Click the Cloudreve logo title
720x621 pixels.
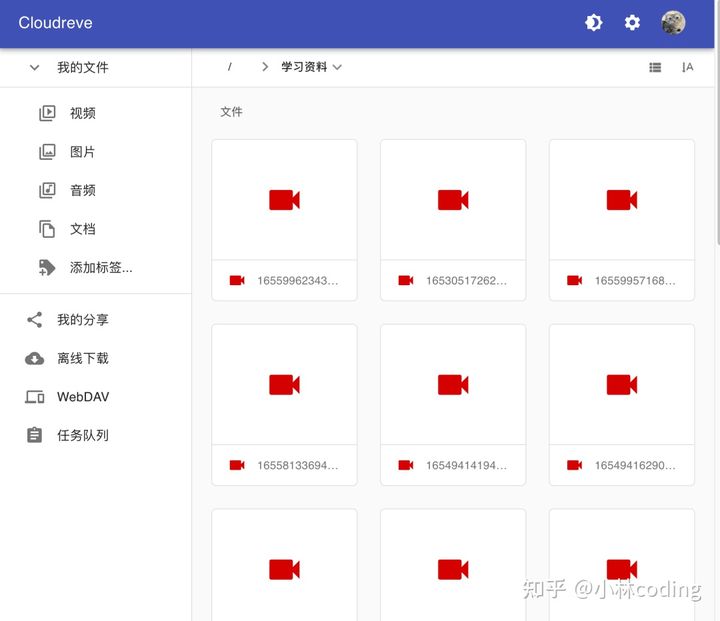(x=55, y=23)
